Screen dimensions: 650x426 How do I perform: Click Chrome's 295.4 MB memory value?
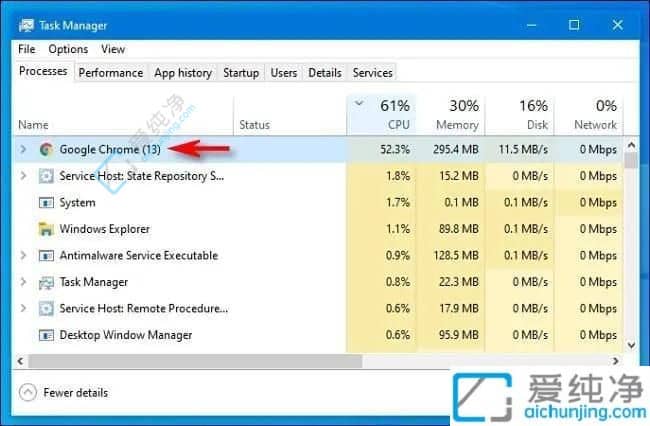(456, 150)
